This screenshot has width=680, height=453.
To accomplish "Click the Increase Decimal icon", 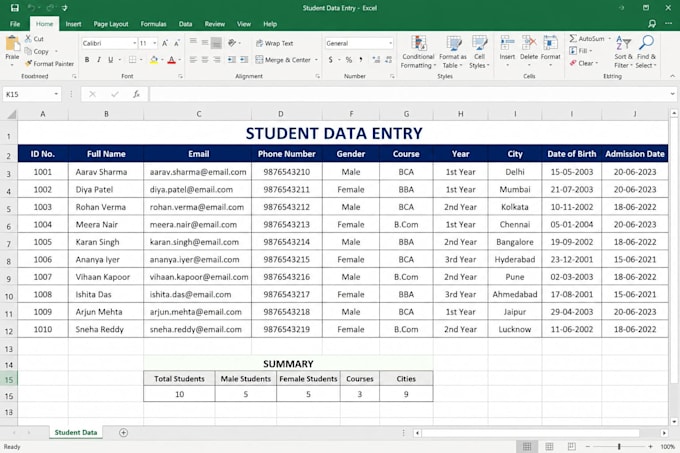I will [376, 59].
